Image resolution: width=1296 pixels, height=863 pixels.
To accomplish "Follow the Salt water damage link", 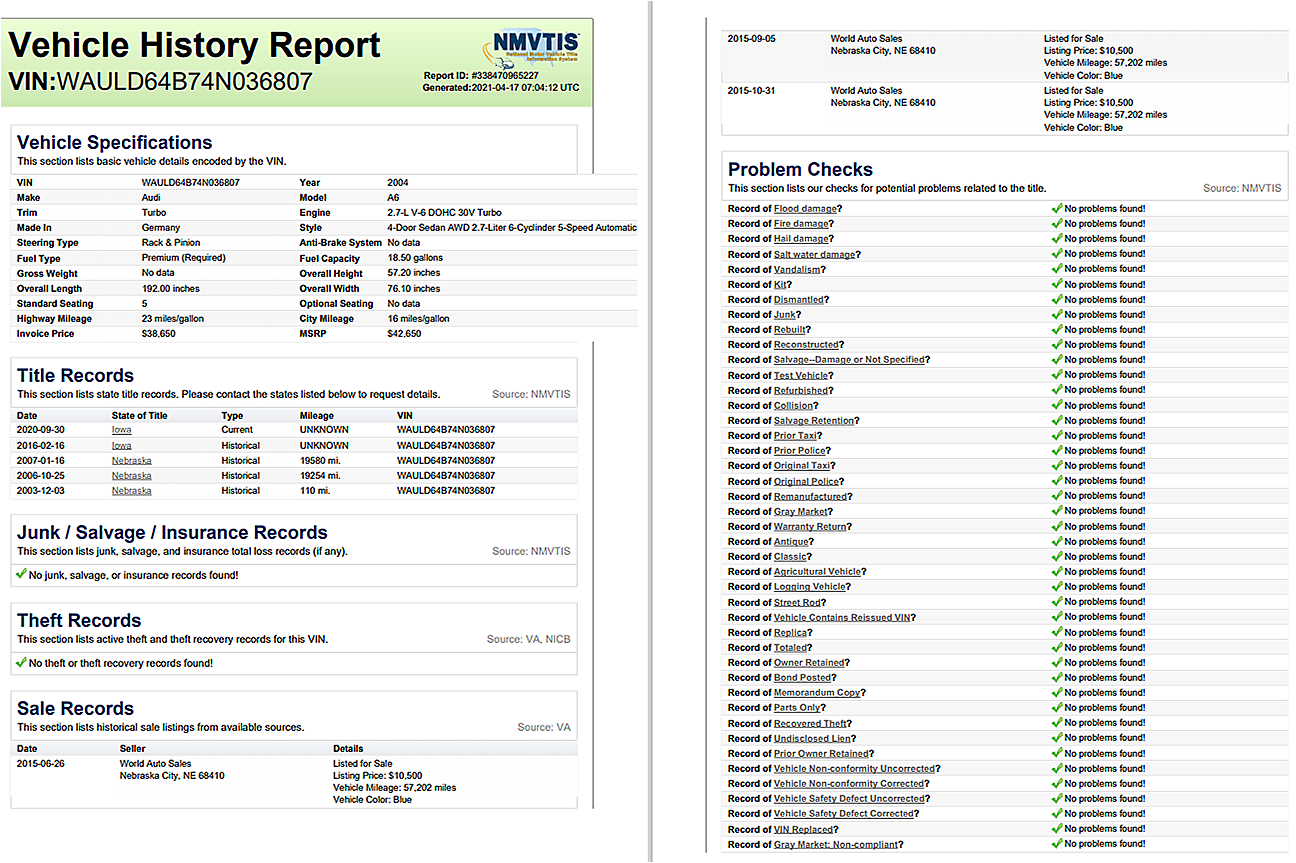I will click(x=814, y=254).
